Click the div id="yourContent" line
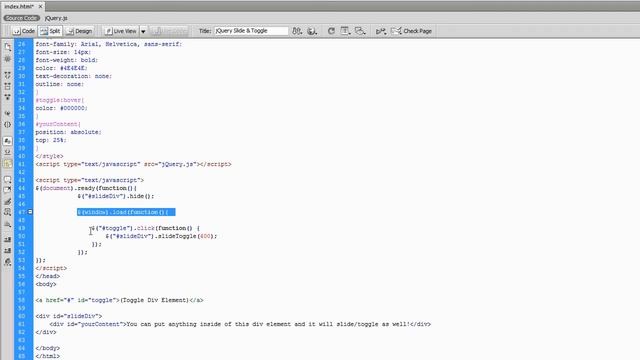 point(240,324)
